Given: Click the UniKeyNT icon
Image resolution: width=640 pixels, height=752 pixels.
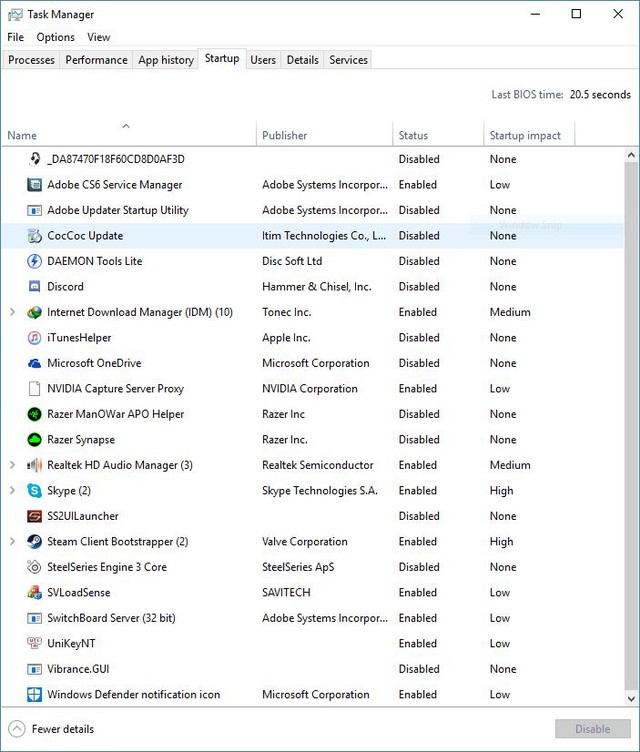Looking at the screenshot, I should point(34,643).
